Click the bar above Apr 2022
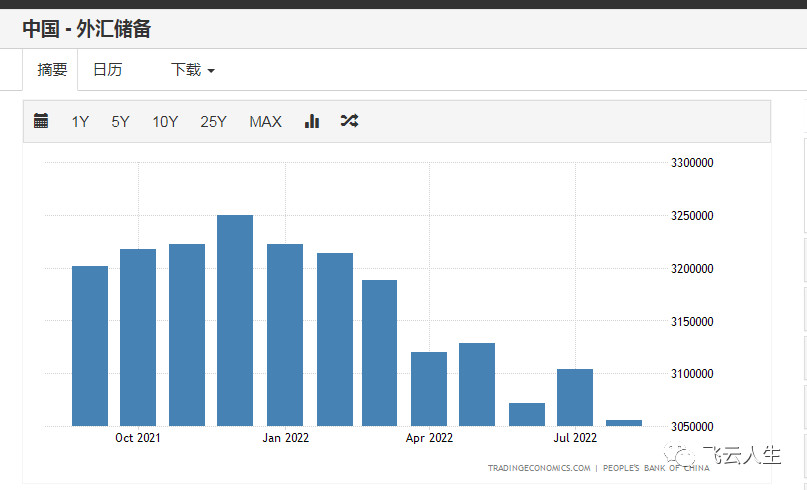The height and width of the screenshot is (490, 807). (x=429, y=389)
